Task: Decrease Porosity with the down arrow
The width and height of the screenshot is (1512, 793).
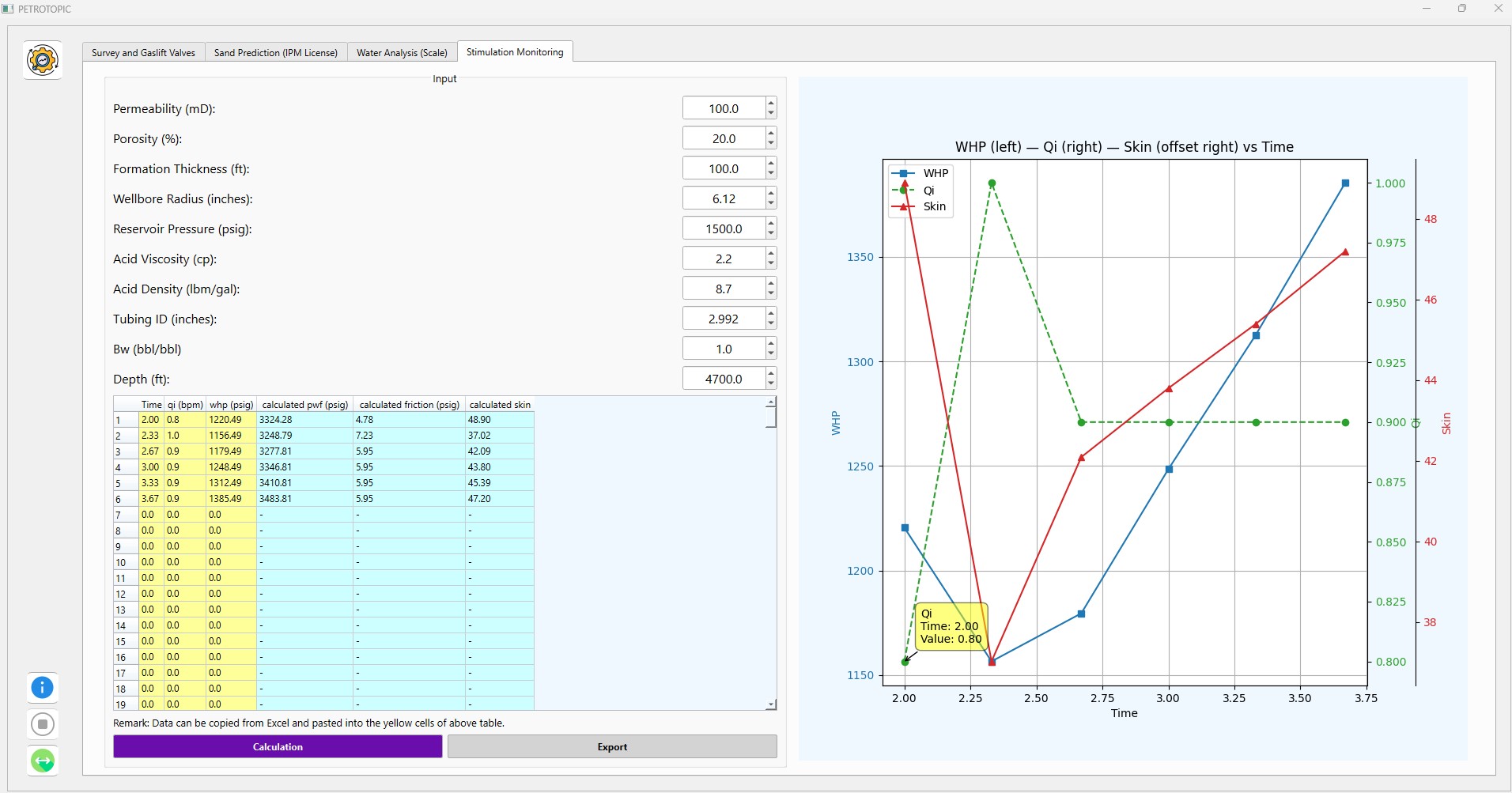Action: [771, 144]
